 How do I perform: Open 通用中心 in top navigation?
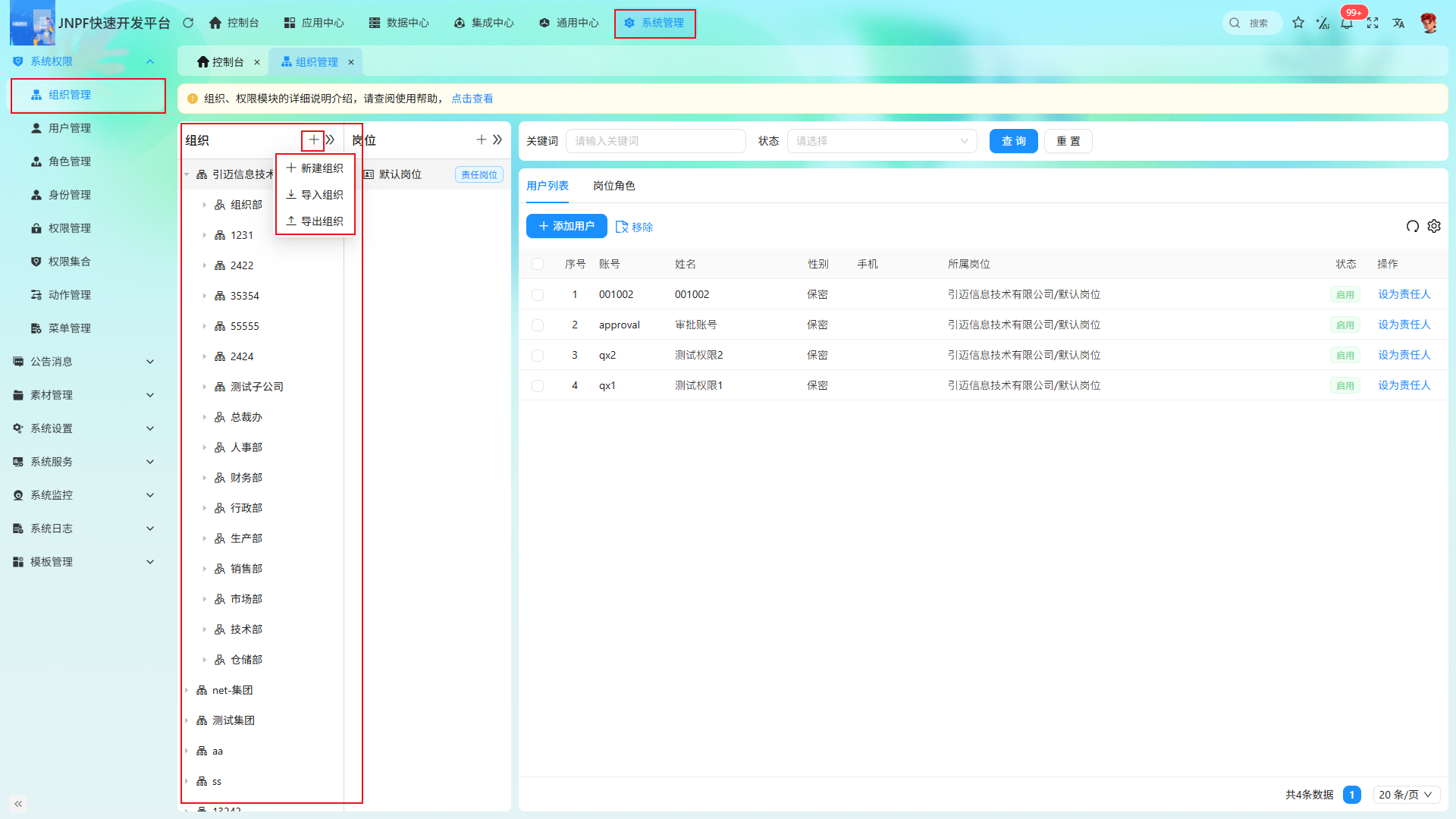569,23
